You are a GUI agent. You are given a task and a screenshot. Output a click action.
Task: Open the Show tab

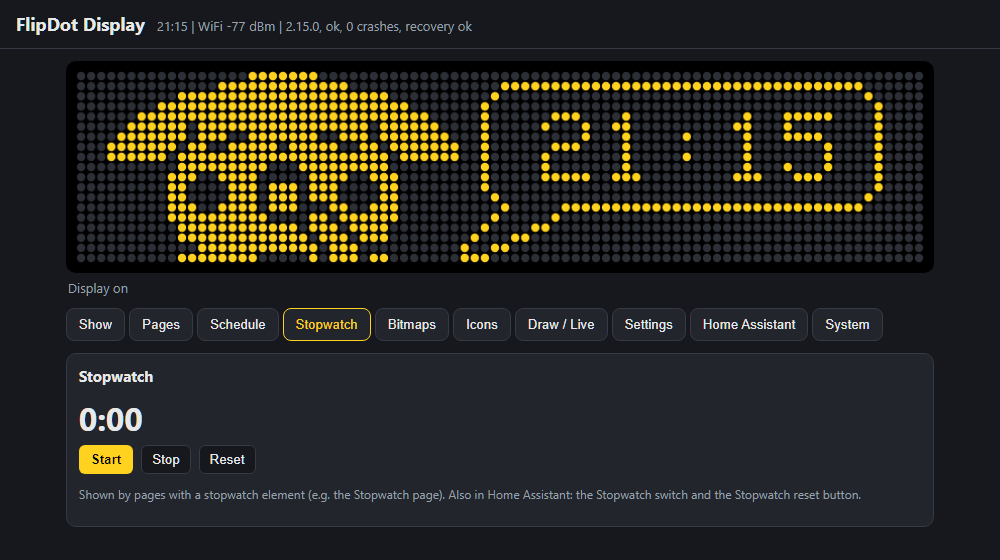[95, 324]
